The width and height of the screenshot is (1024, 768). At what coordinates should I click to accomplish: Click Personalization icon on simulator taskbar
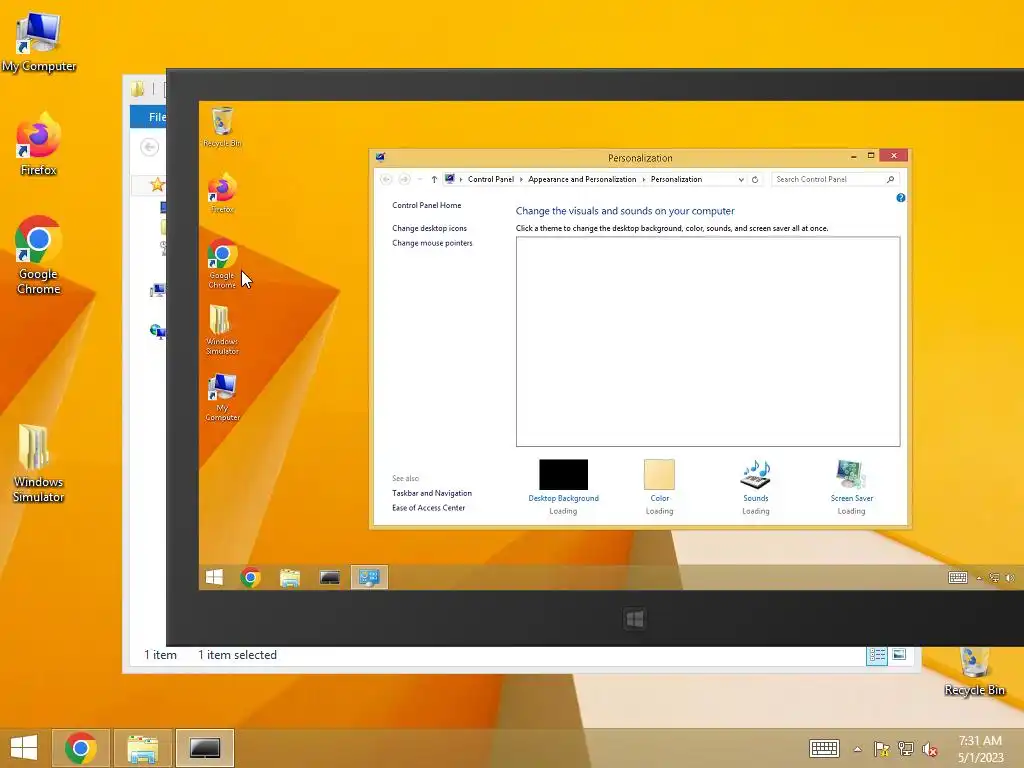(369, 577)
